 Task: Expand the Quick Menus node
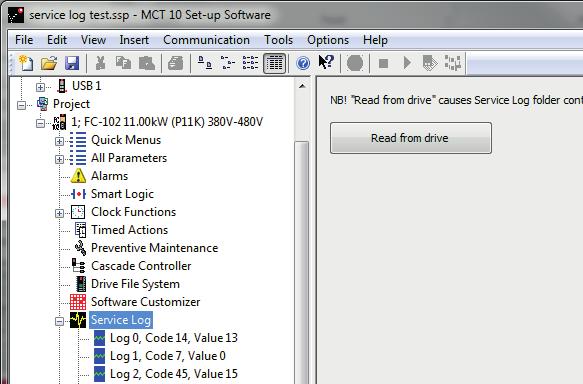pyautogui.click(x=59, y=141)
